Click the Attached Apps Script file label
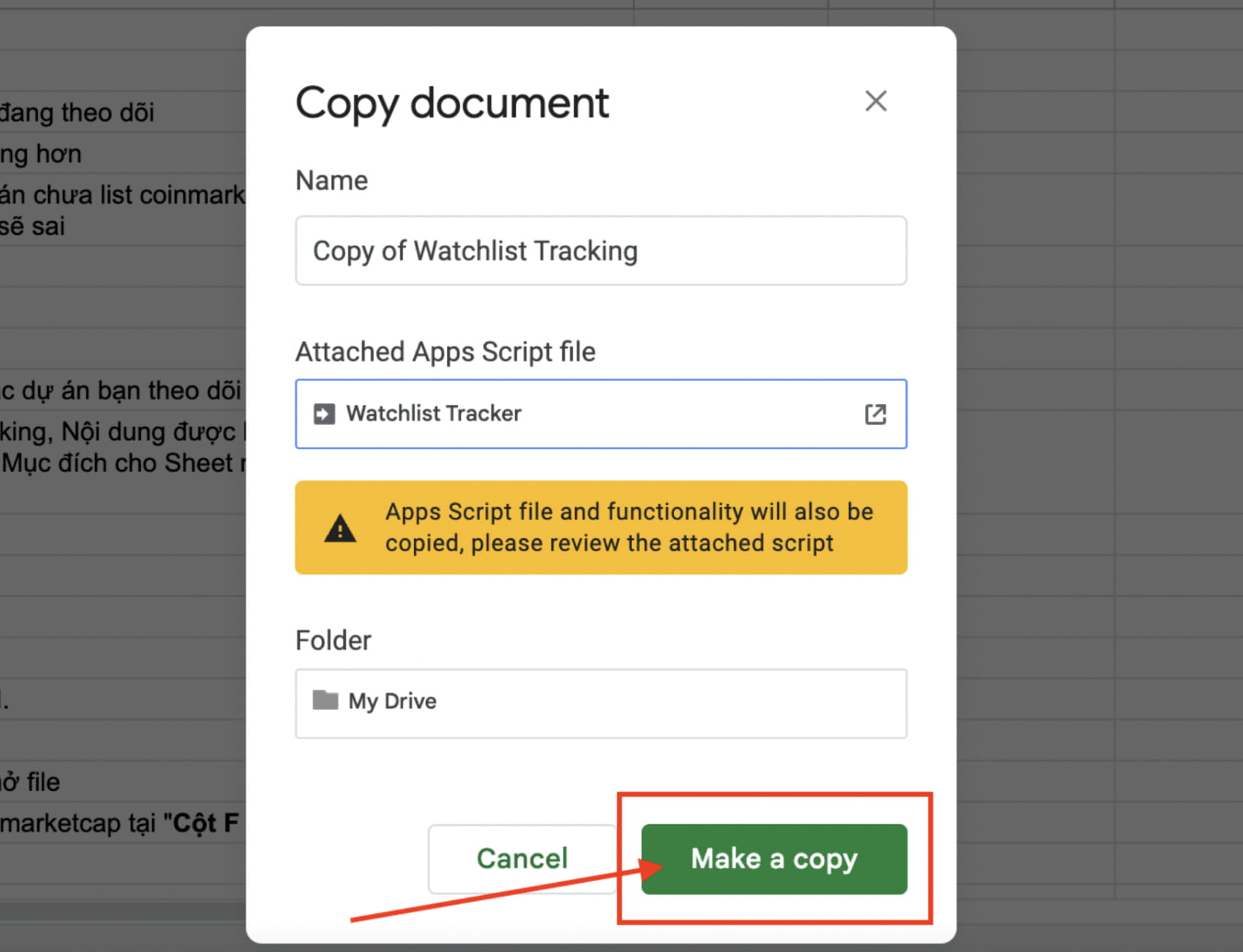This screenshot has width=1243, height=952. [x=445, y=352]
